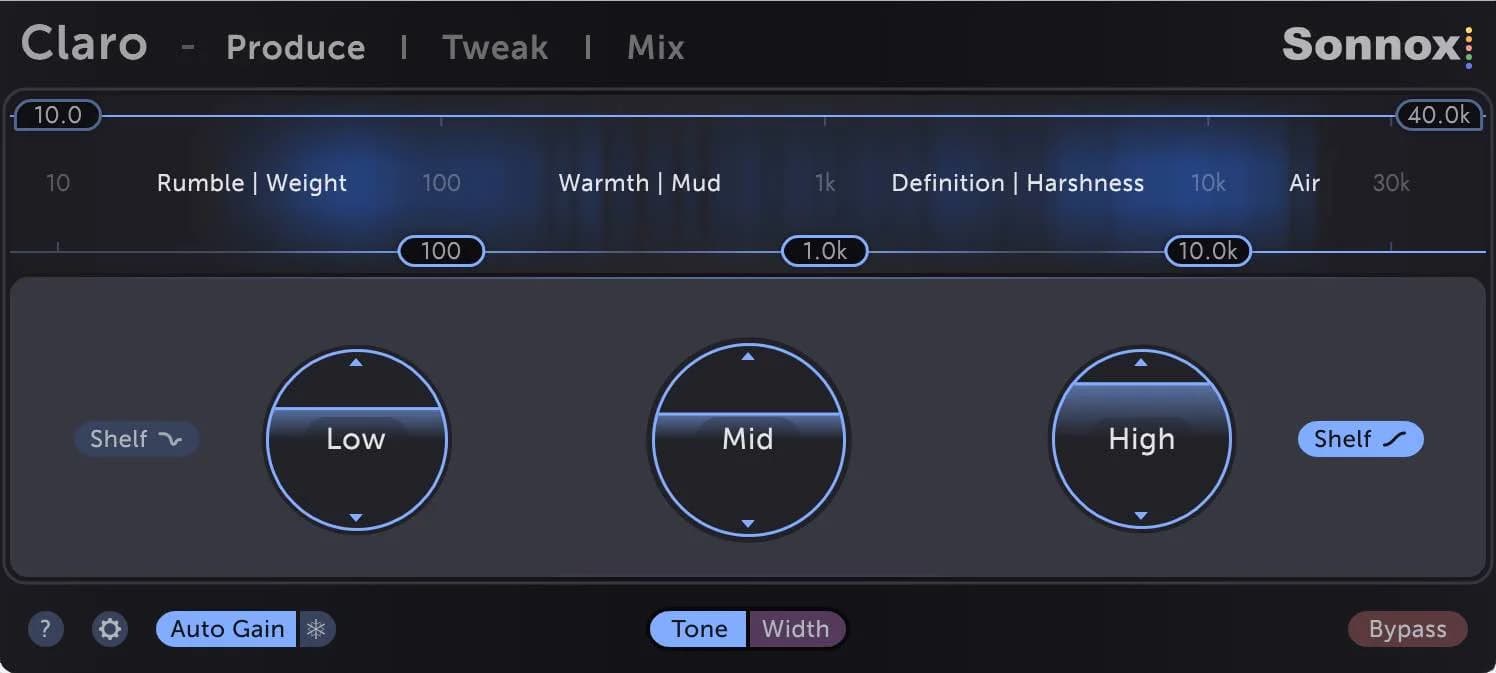Viewport: 1496px width, 673px height.
Task: Open the settings gear
Action: [x=109, y=629]
